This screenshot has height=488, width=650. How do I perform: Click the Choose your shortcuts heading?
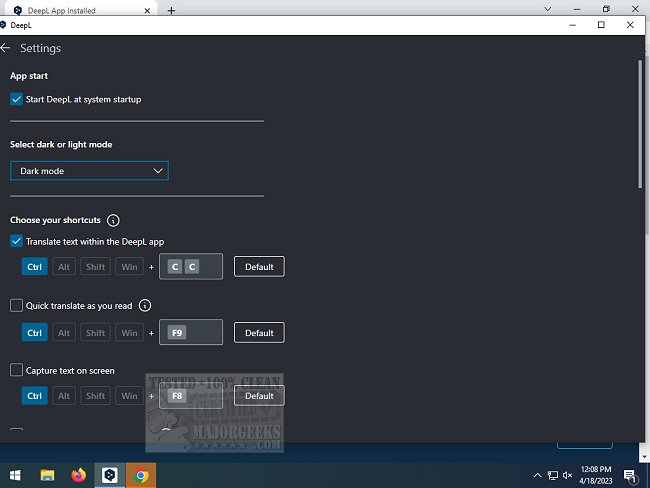click(x=55, y=220)
